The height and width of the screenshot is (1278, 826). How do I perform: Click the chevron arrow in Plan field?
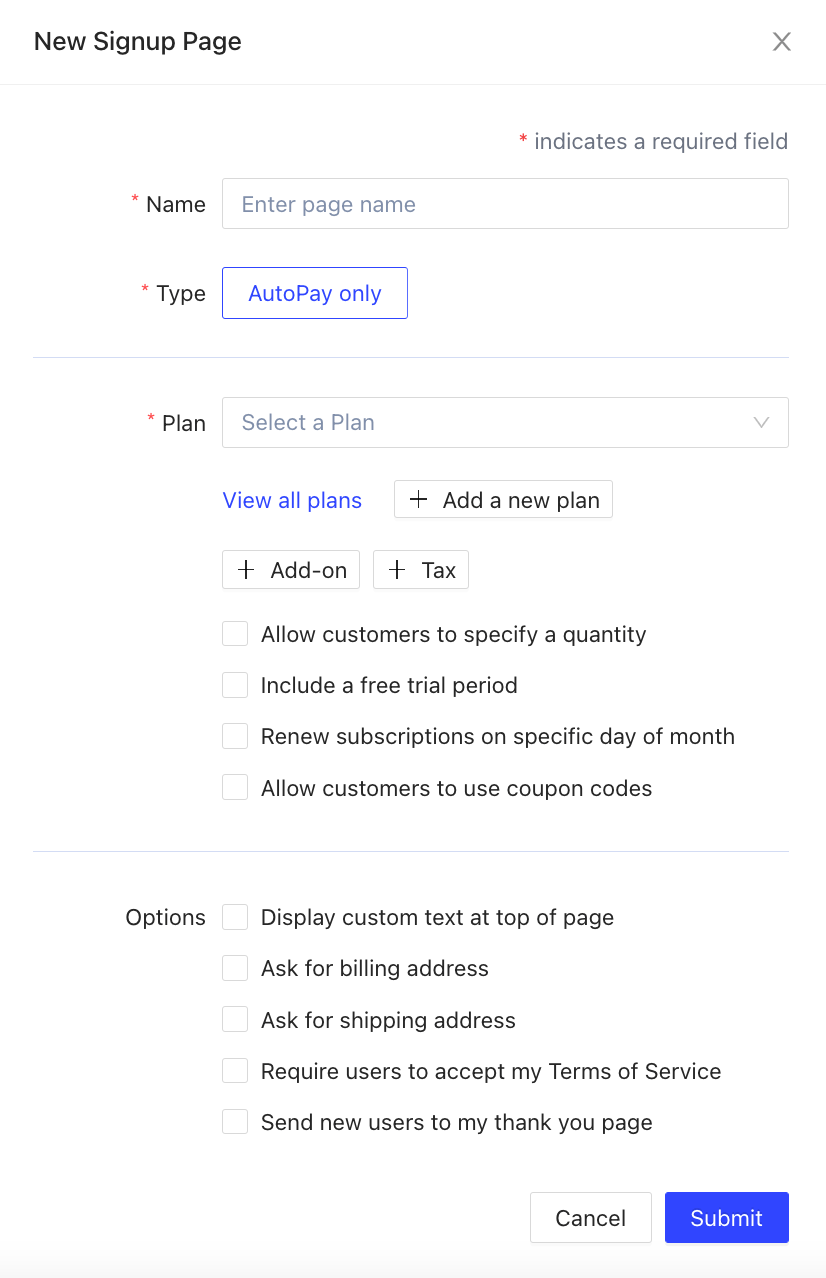coord(761,422)
